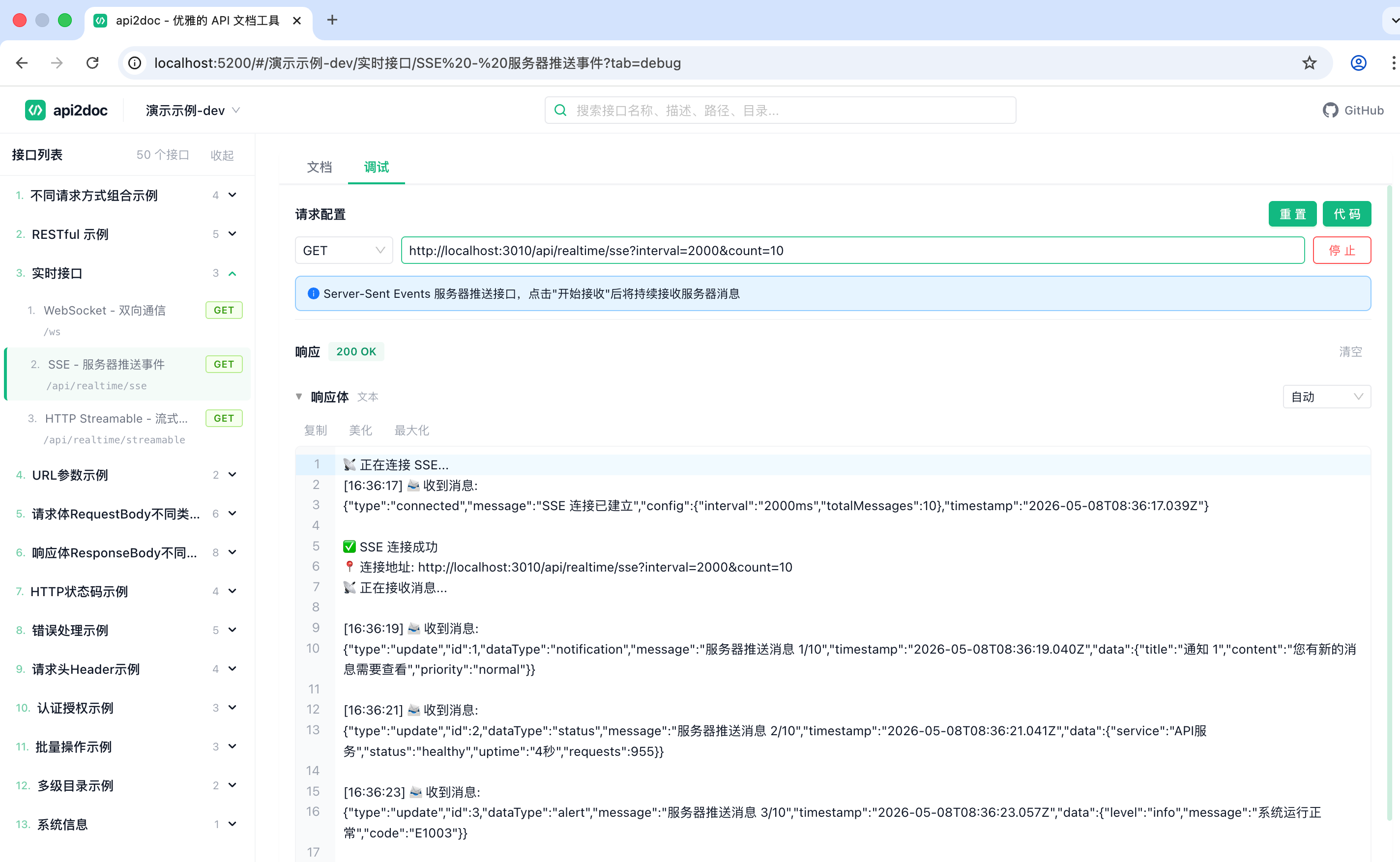The image size is (1400, 862).
Task: Open the Chrome profile icon
Action: click(x=1358, y=63)
